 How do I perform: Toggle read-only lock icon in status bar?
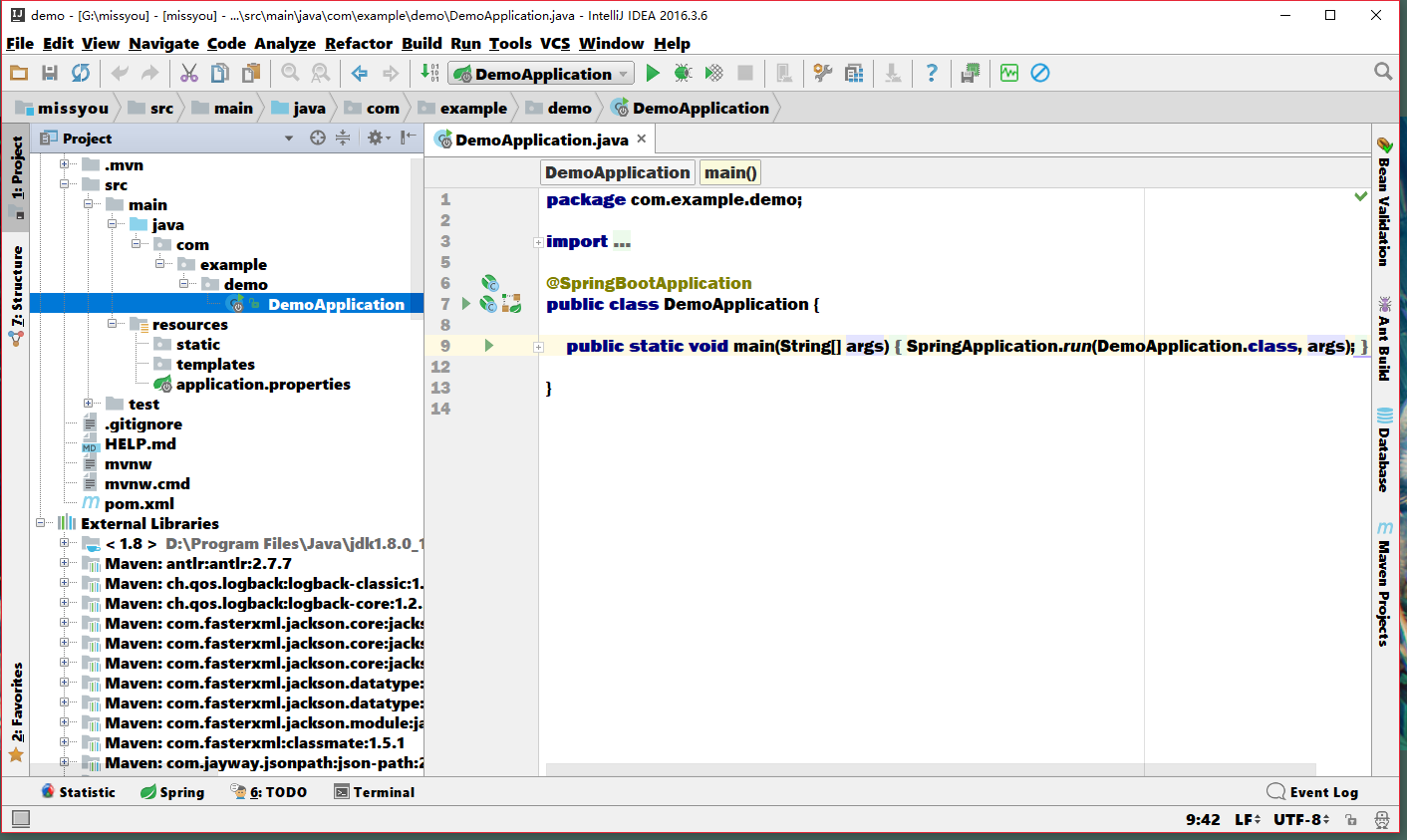click(1351, 819)
